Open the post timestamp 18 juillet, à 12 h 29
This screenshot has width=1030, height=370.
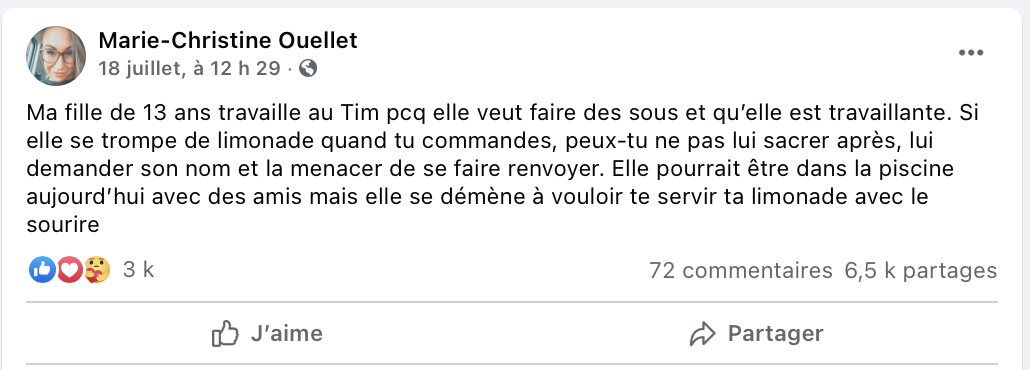pyautogui.click(x=189, y=68)
